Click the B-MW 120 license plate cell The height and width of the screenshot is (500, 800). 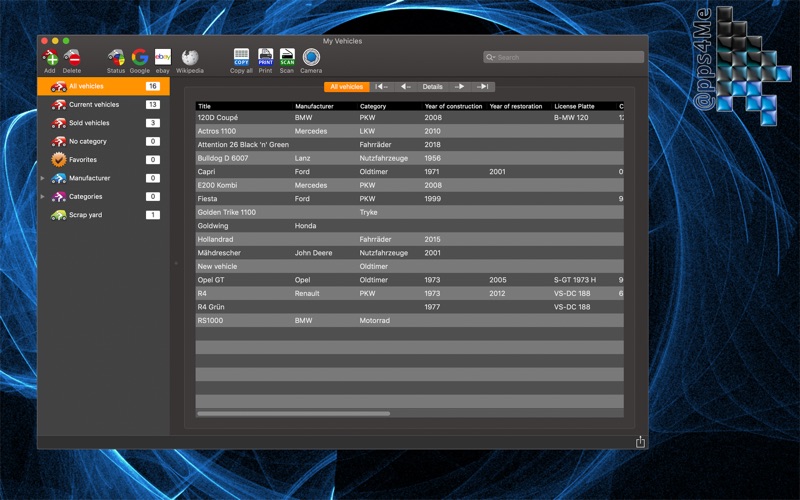[x=571, y=117]
